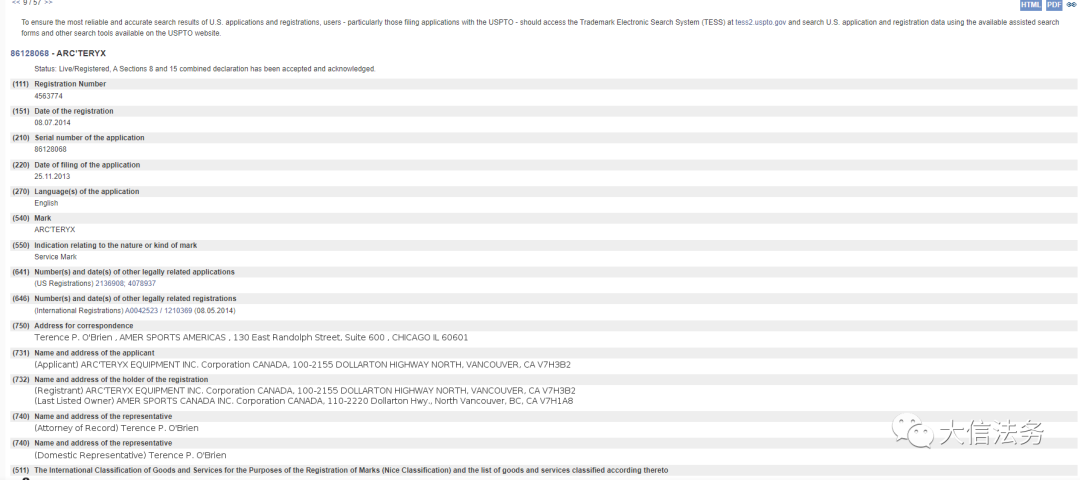The width and height of the screenshot is (1080, 480).
Task: Select filing date 25.11.2013
Action: point(52,176)
